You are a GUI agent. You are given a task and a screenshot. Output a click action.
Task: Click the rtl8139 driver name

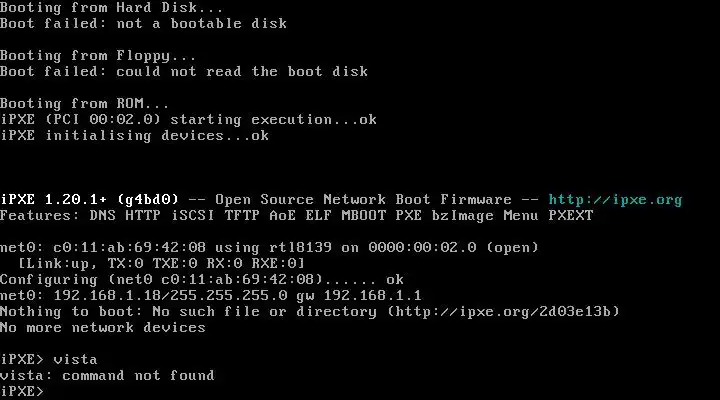tap(300, 248)
